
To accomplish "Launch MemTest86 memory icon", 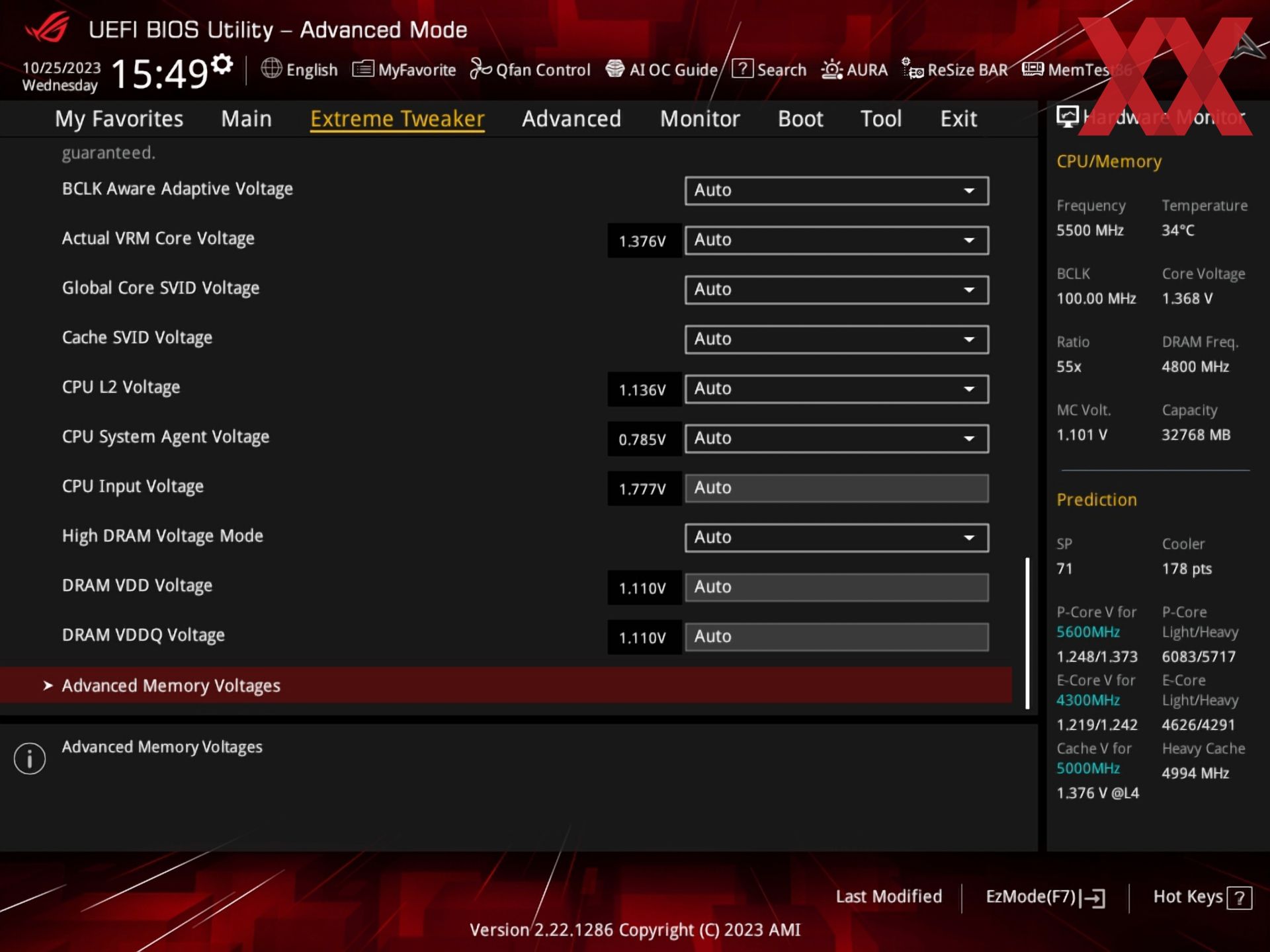I will click(1033, 69).
